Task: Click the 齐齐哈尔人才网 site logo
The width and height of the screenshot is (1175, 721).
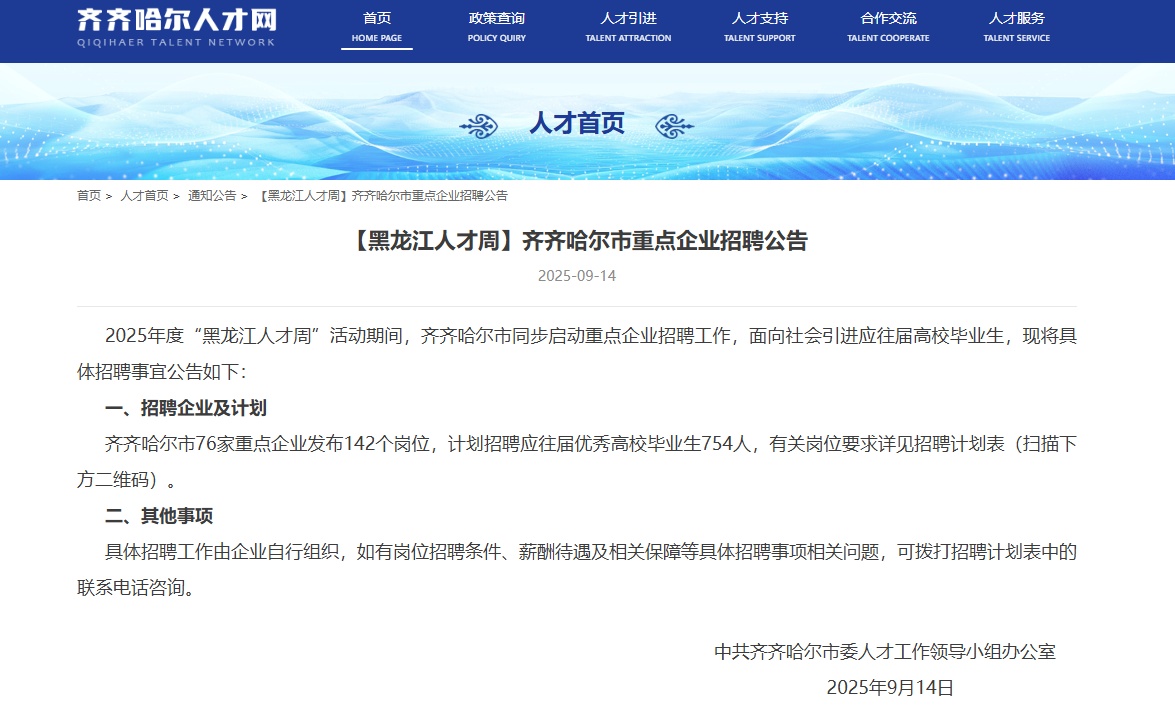Action: pyautogui.click(x=176, y=27)
